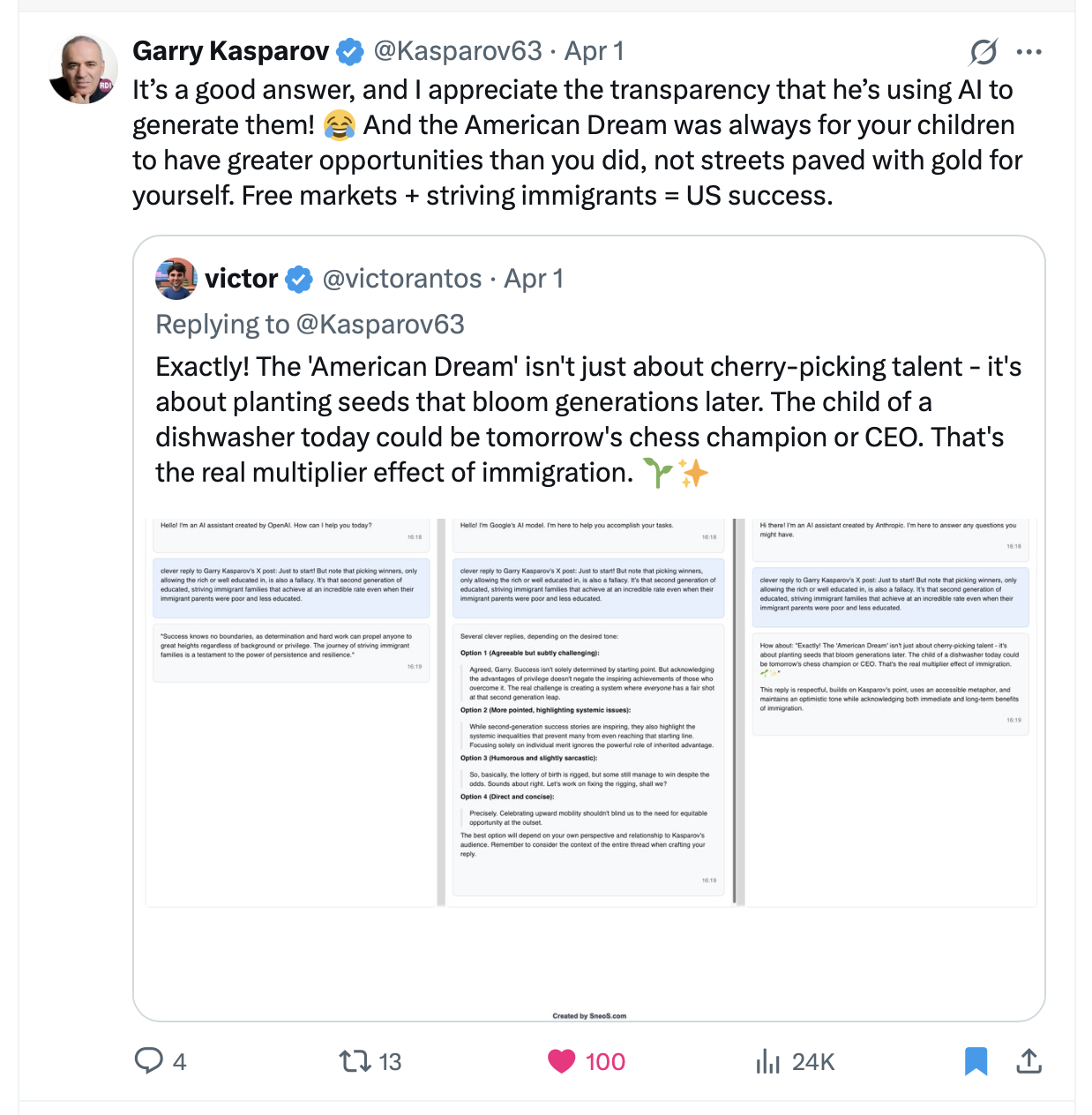Click victor's avatar photo
This screenshot has width=1092, height=1115.
tap(175, 279)
